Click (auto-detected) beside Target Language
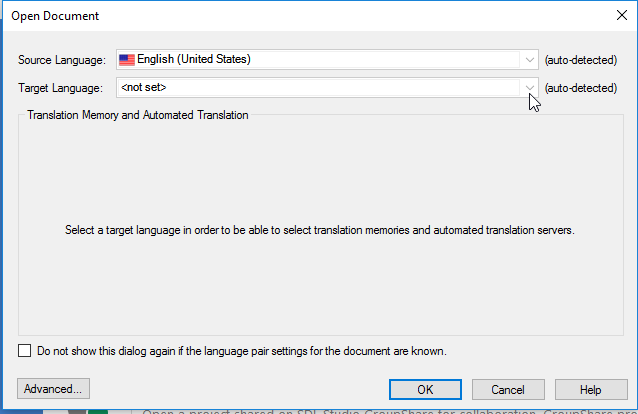This screenshot has width=638, height=414. click(581, 88)
